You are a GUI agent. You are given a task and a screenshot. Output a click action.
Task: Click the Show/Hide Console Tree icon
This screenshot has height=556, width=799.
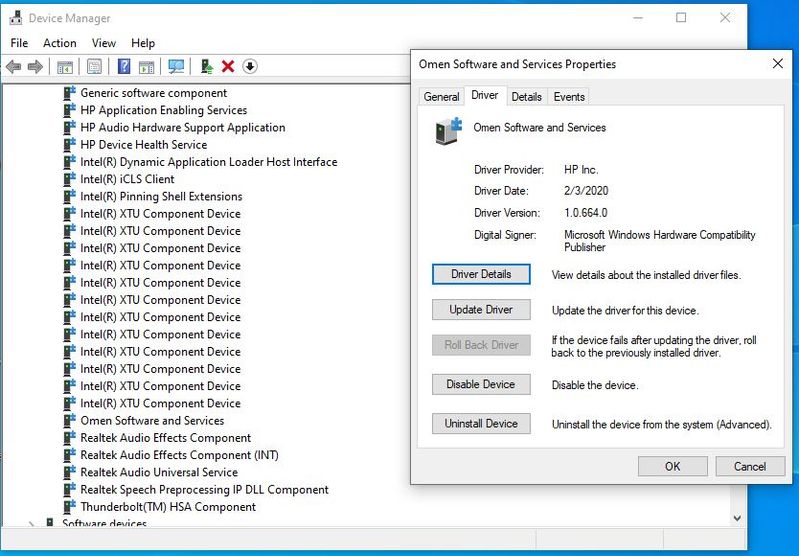coord(65,67)
